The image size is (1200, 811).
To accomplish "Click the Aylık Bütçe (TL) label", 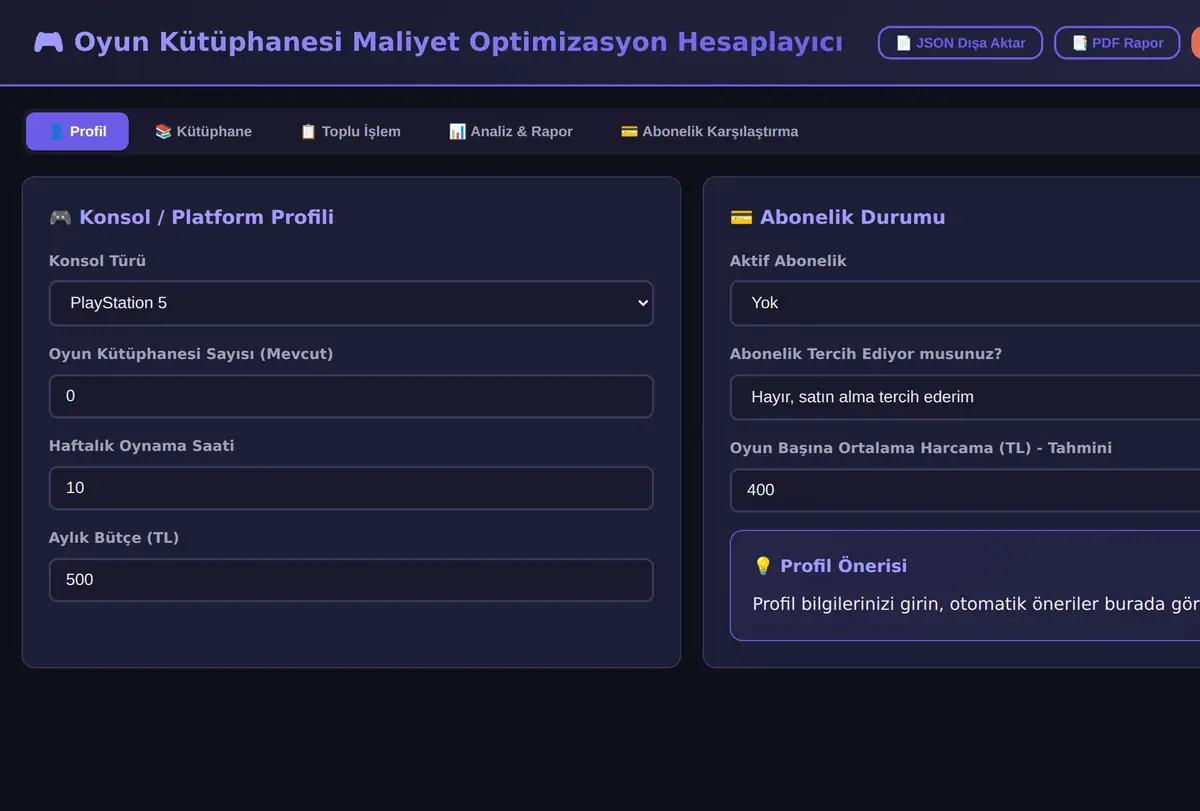I will (x=114, y=538).
